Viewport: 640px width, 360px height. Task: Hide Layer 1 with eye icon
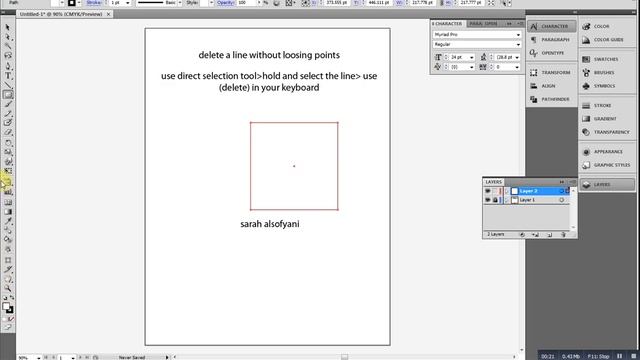487,200
